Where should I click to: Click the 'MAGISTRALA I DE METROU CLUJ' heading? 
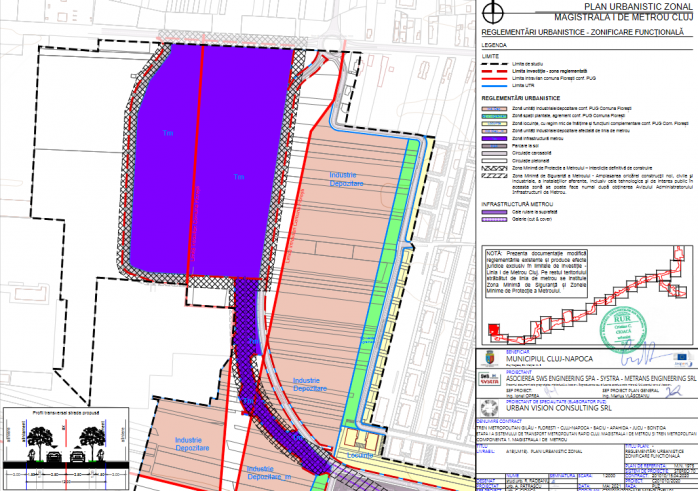pyautogui.click(x=624, y=17)
